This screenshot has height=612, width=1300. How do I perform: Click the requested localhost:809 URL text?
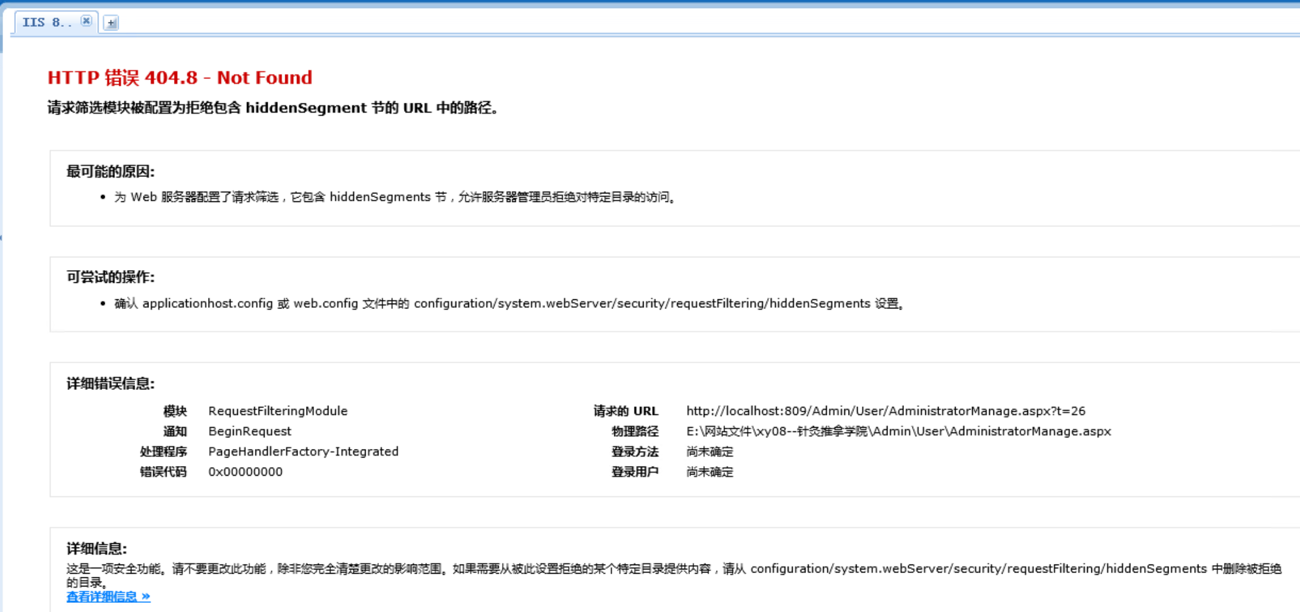(885, 411)
